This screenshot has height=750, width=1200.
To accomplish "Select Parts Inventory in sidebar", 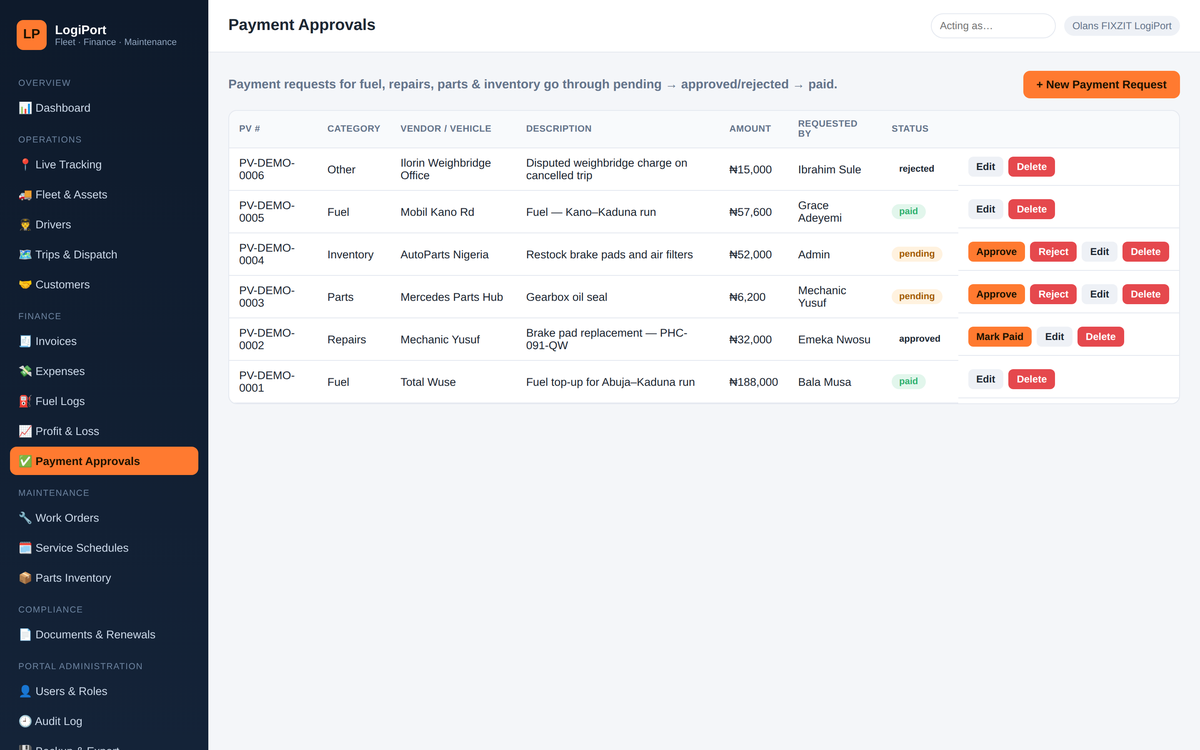I will click(x=104, y=578).
